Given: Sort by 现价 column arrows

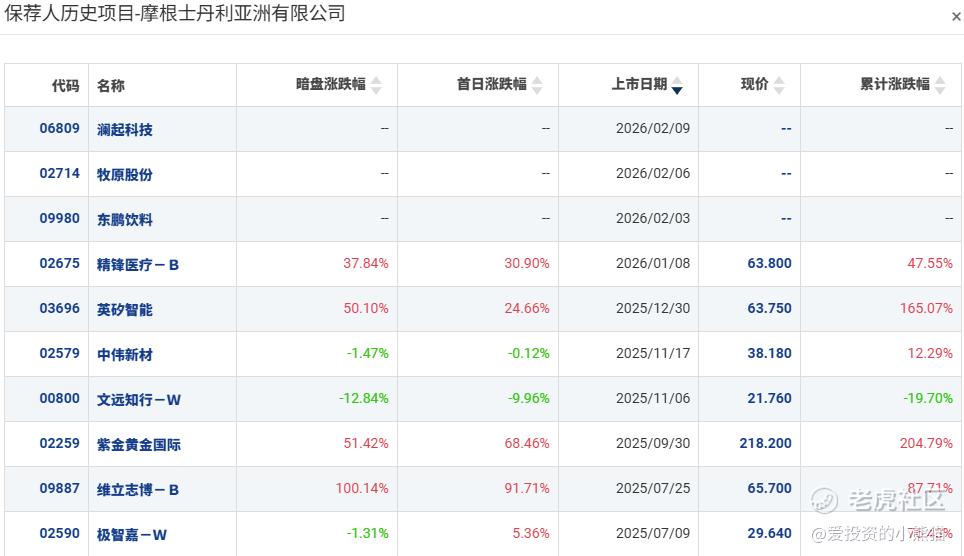Looking at the screenshot, I should [779, 85].
